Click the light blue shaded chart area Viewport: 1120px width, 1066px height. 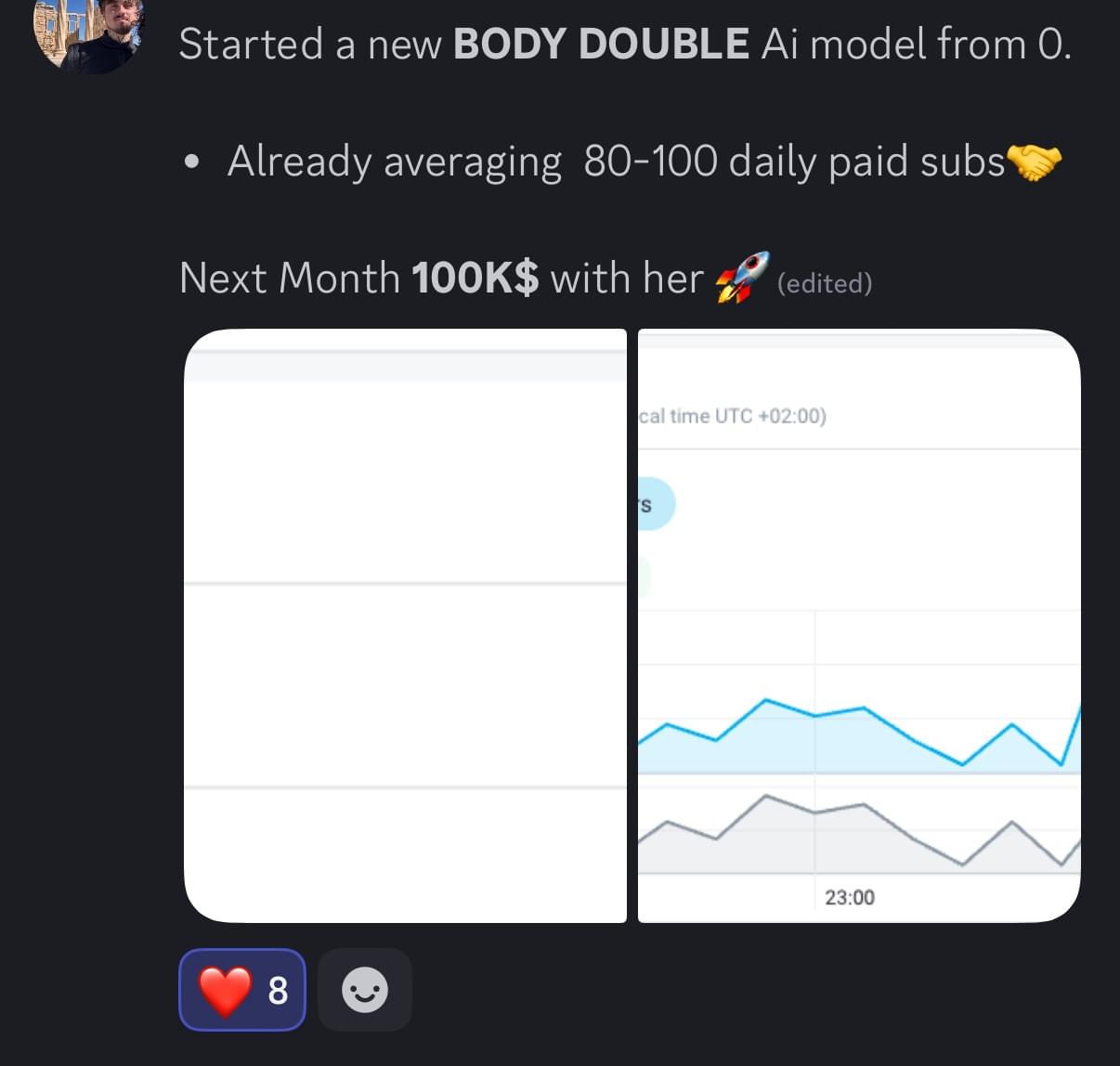(x=836, y=747)
